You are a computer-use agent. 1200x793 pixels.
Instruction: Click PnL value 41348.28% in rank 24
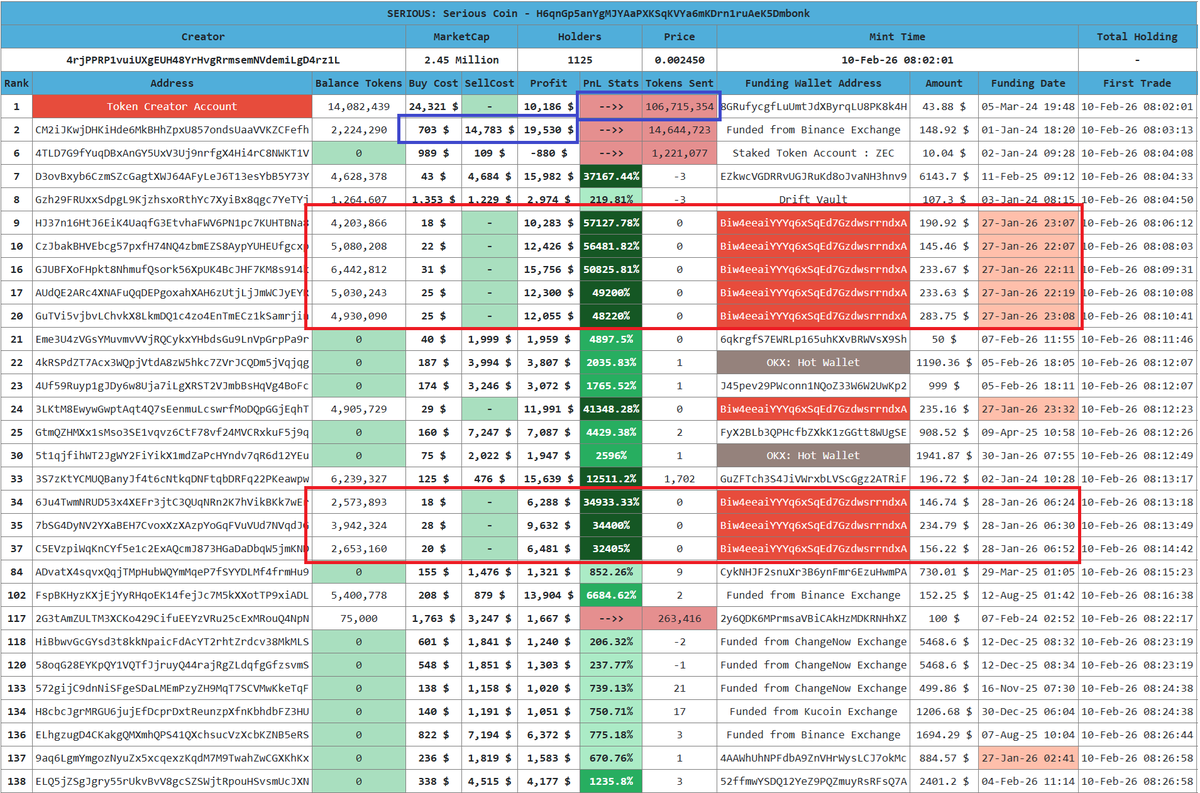610,409
